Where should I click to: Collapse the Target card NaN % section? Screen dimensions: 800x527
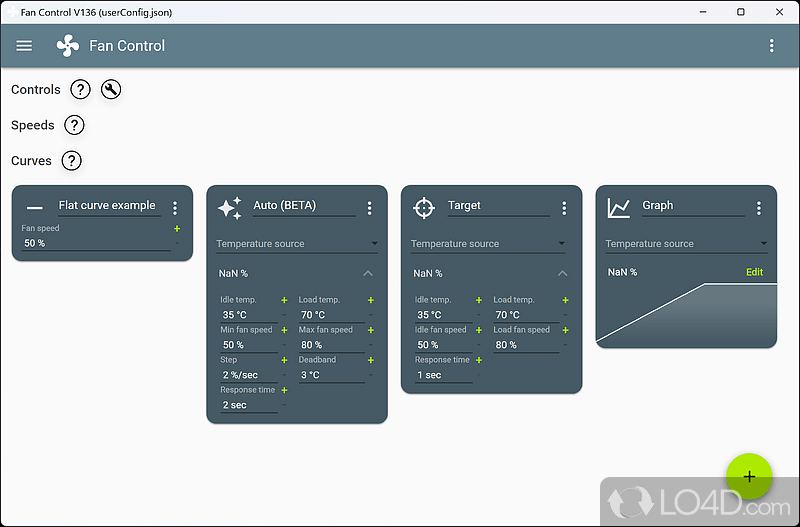562,273
